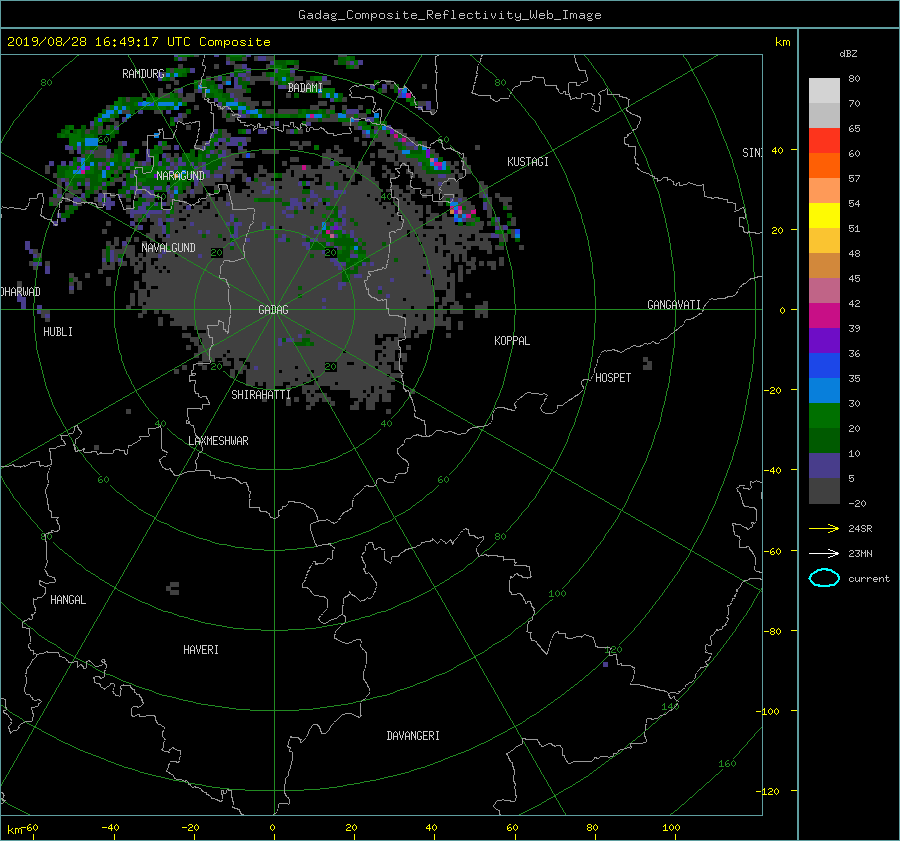The height and width of the screenshot is (841, 900).
Task: Click the NARAGUND town label
Action: coord(180,176)
